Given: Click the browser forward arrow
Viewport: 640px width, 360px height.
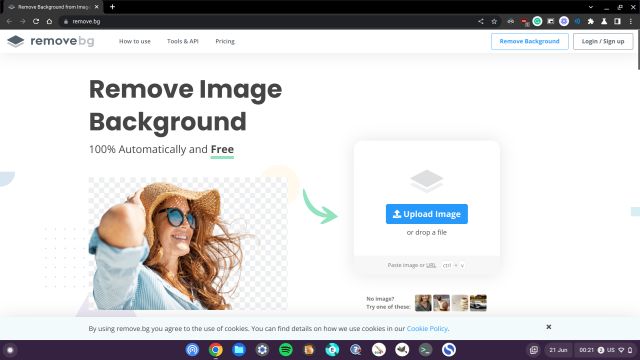Looking at the screenshot, I should (x=22, y=21).
